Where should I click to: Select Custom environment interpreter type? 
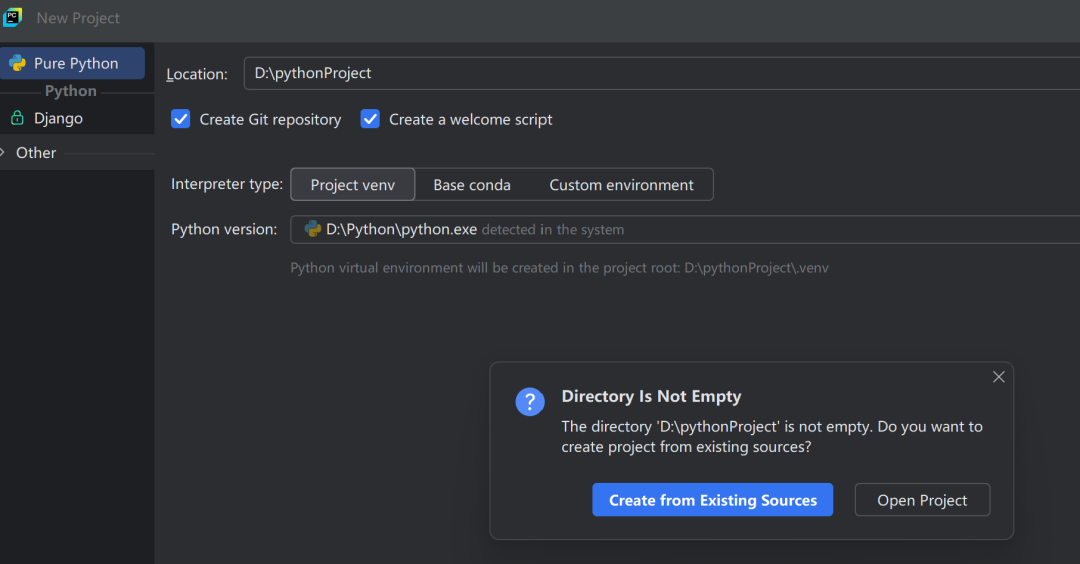coord(621,185)
